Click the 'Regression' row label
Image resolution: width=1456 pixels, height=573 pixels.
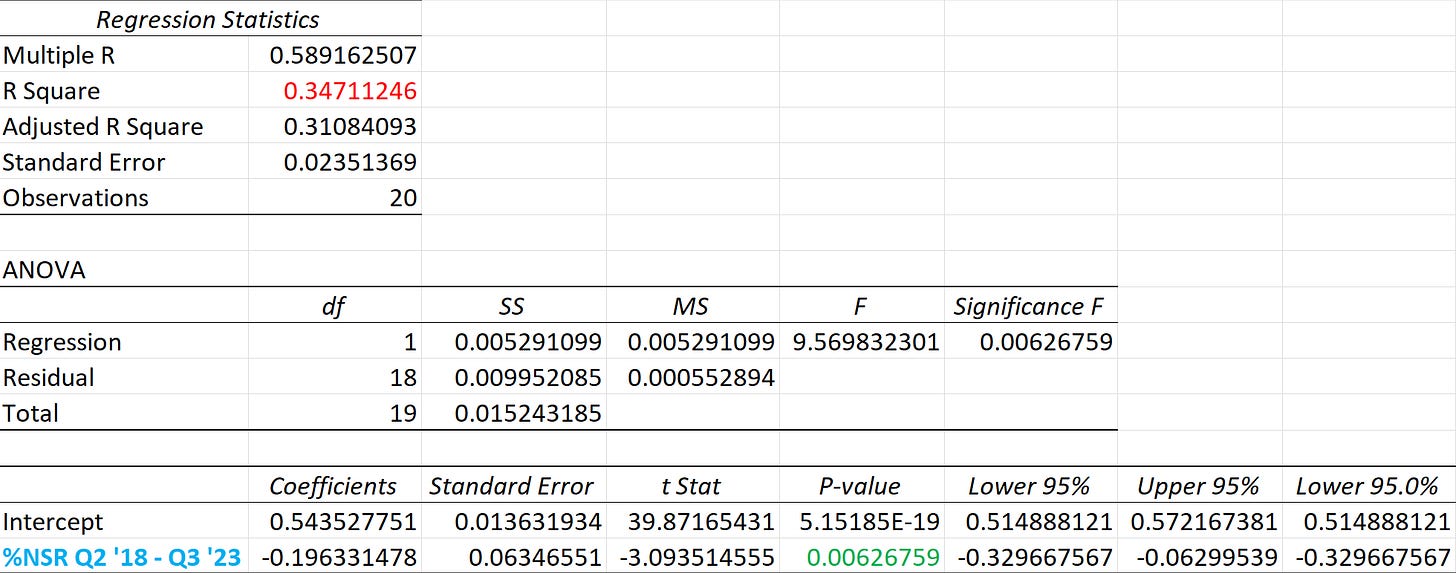[x=62, y=342]
